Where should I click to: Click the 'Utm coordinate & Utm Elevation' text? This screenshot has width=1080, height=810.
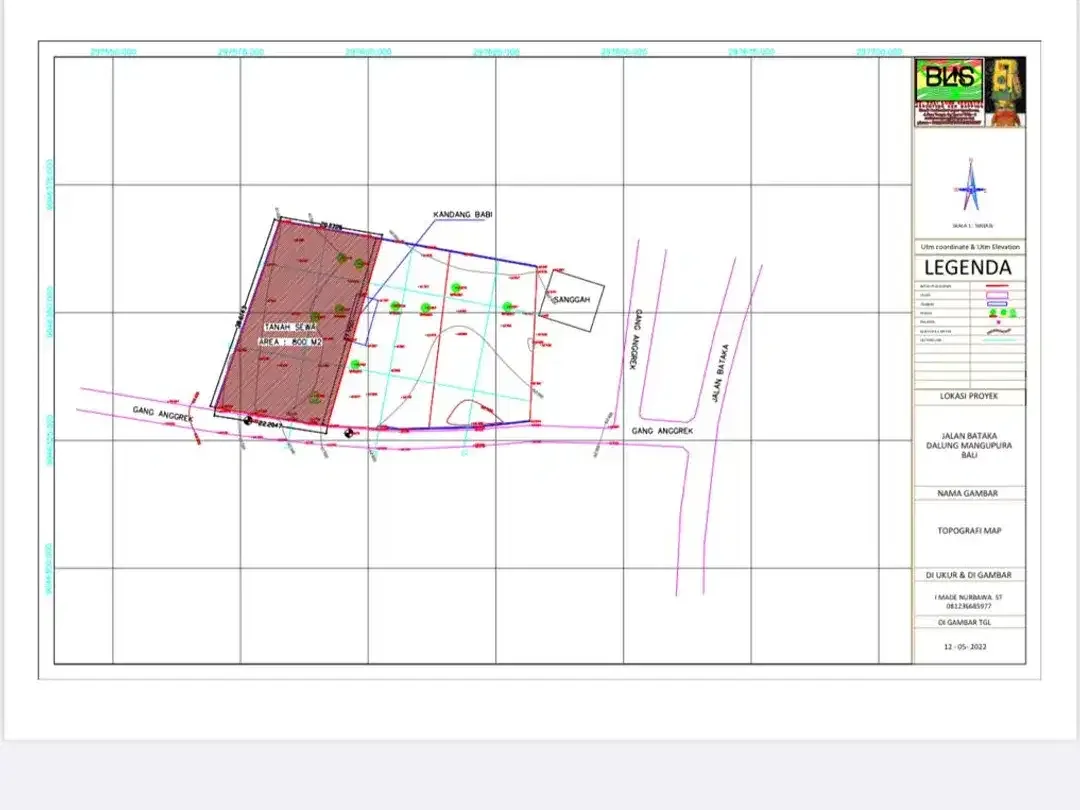[970, 247]
